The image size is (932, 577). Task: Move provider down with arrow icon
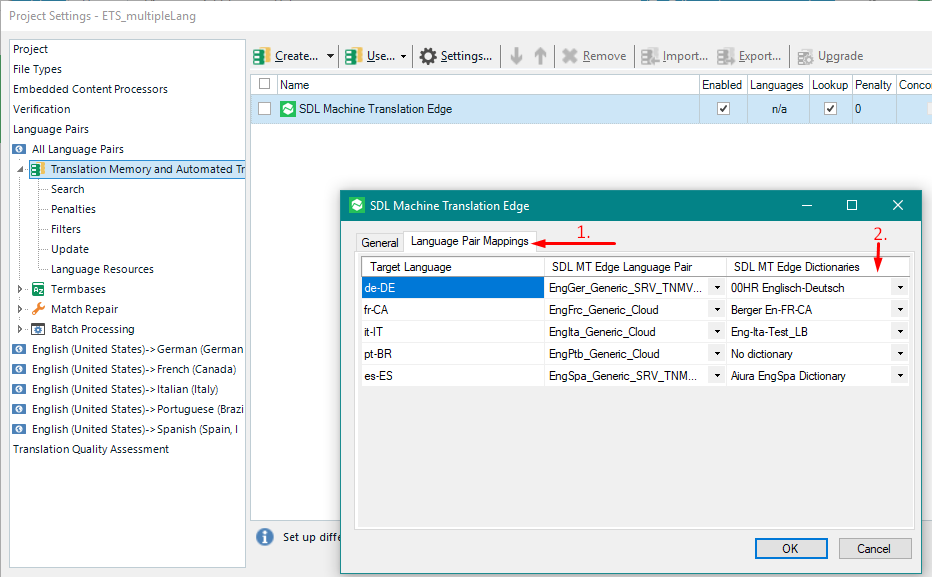[517, 56]
